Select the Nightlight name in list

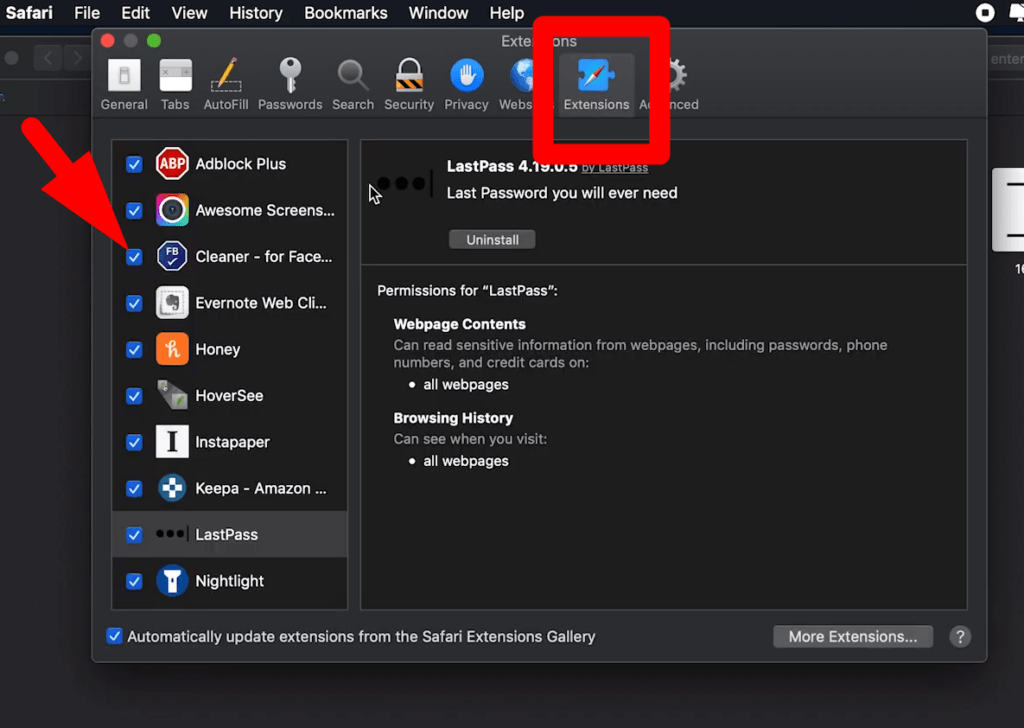[x=229, y=581]
